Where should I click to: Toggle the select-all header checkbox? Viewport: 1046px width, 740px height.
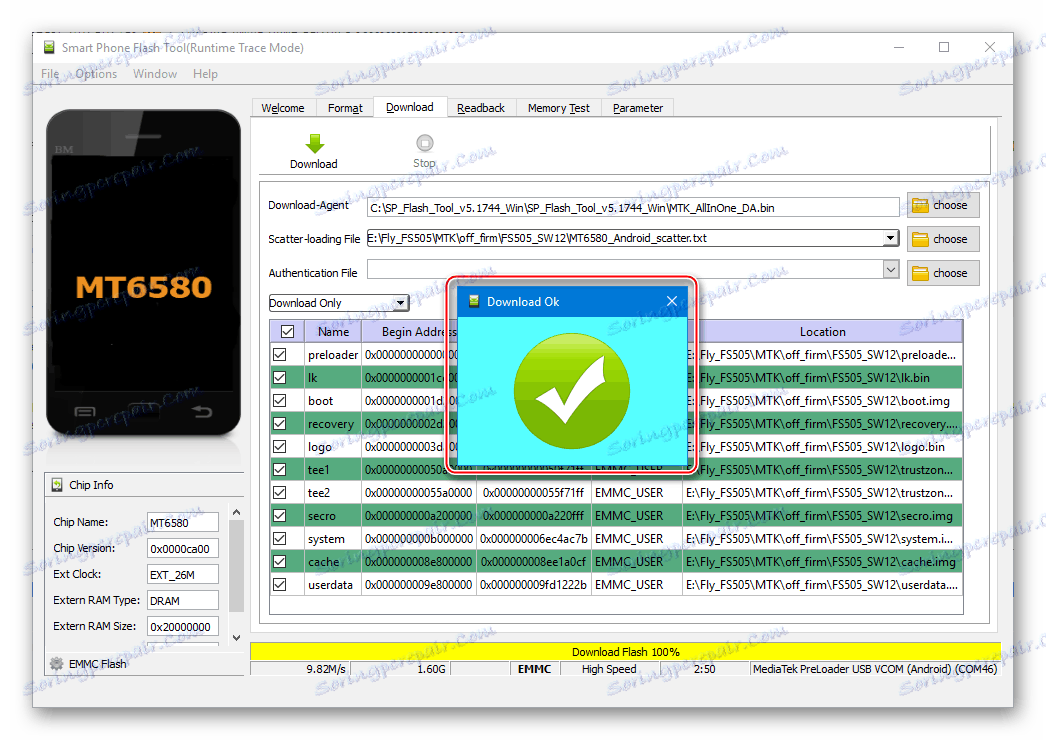pos(288,332)
